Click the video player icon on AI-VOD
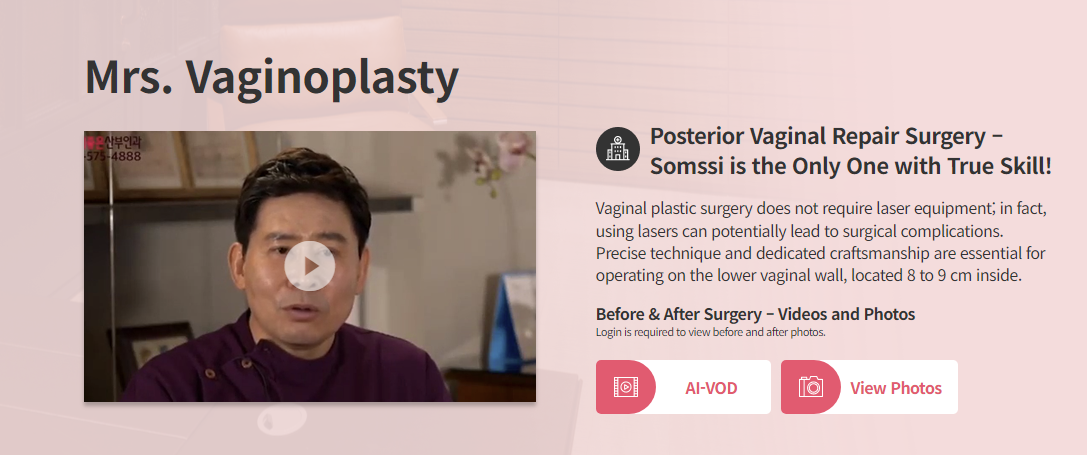1087x455 pixels. coord(625,386)
